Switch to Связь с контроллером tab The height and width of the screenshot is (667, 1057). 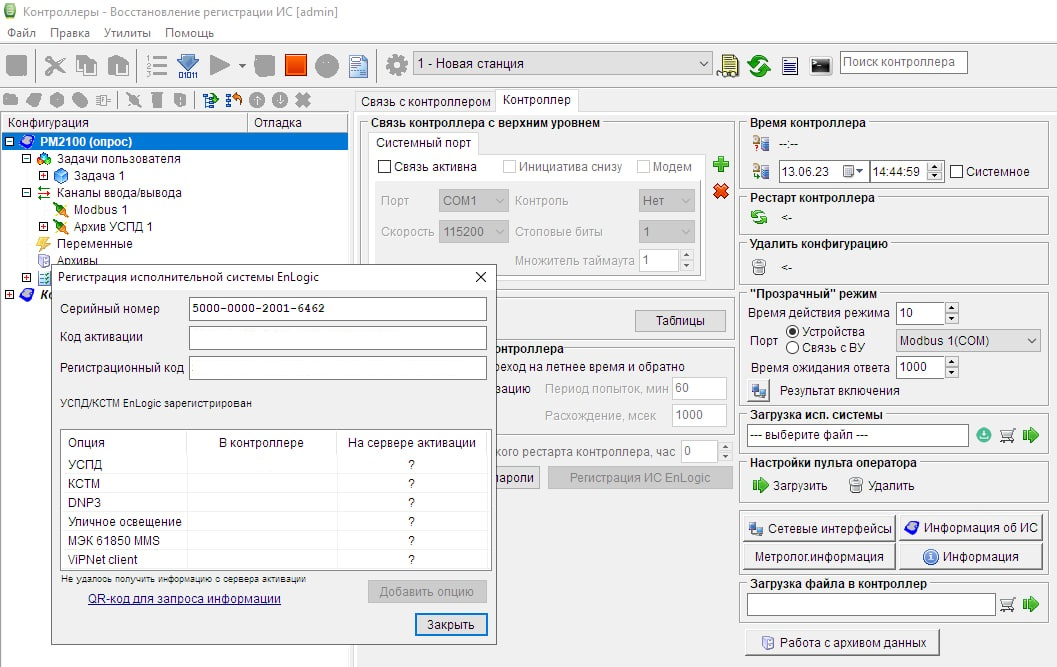coord(425,101)
